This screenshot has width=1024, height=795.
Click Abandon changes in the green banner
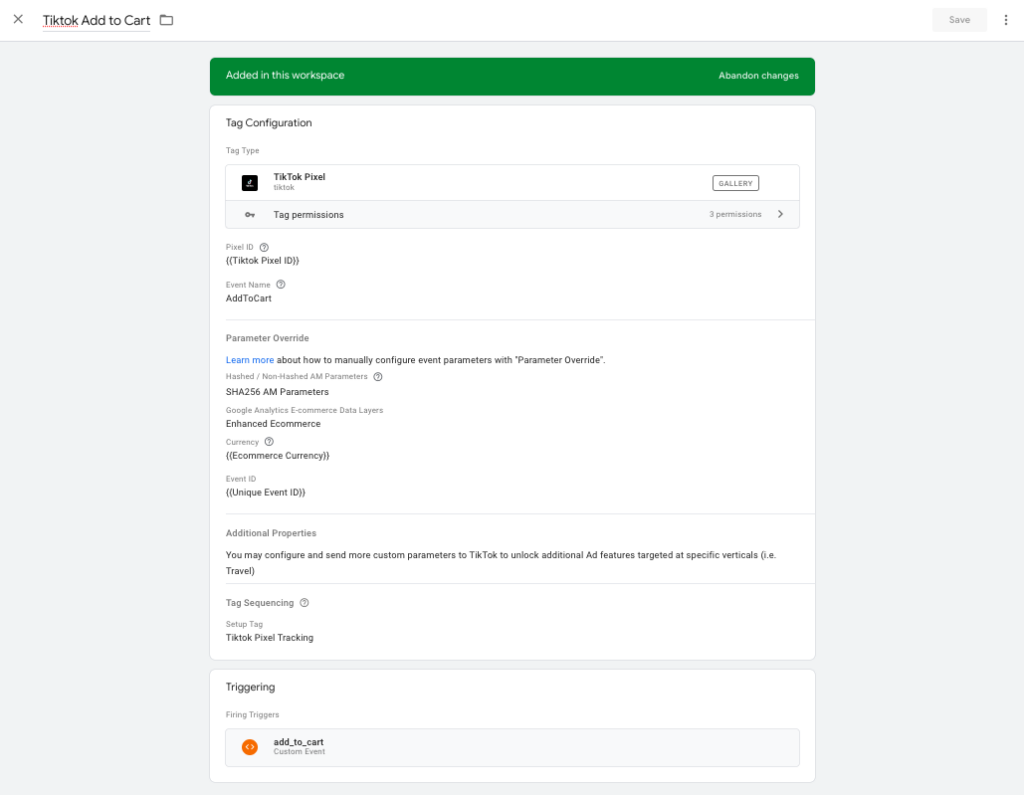tap(758, 76)
